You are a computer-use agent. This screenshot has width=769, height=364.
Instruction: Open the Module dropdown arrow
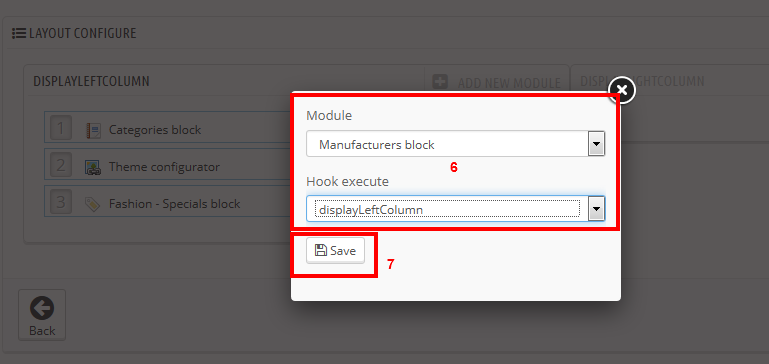click(596, 144)
